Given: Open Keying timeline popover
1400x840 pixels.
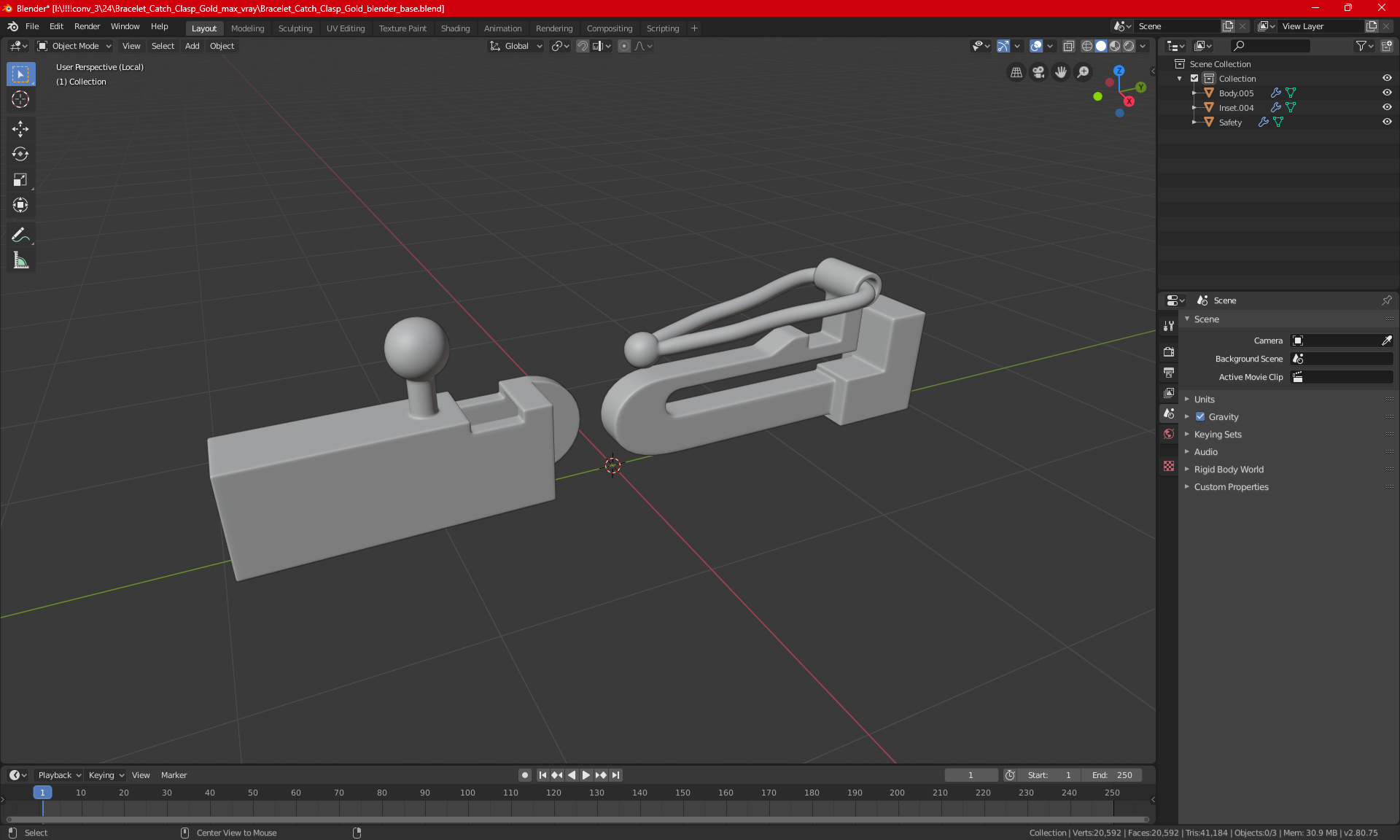Looking at the screenshot, I should coord(106,775).
